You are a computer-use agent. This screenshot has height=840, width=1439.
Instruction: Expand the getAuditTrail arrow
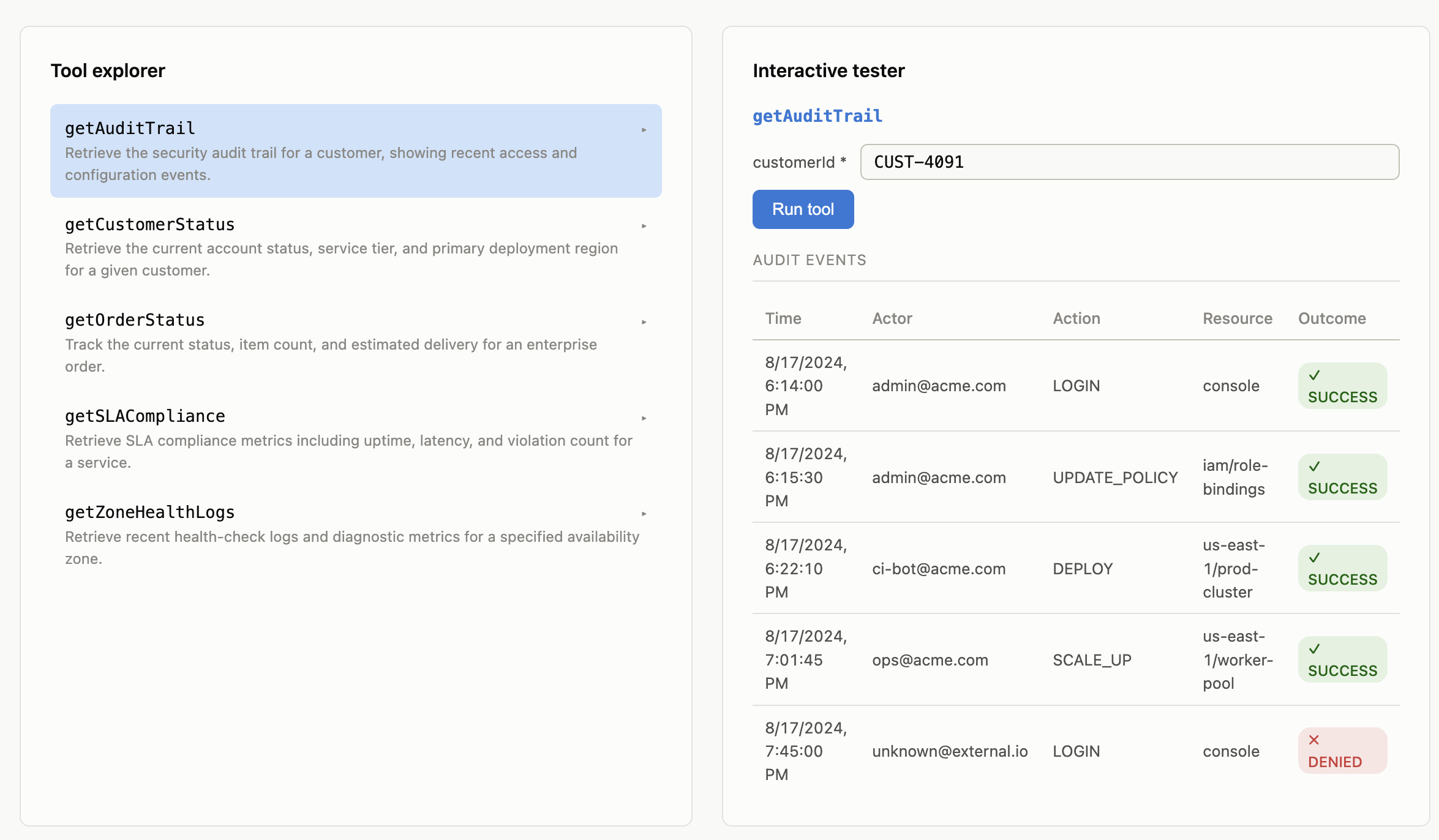coord(644,130)
